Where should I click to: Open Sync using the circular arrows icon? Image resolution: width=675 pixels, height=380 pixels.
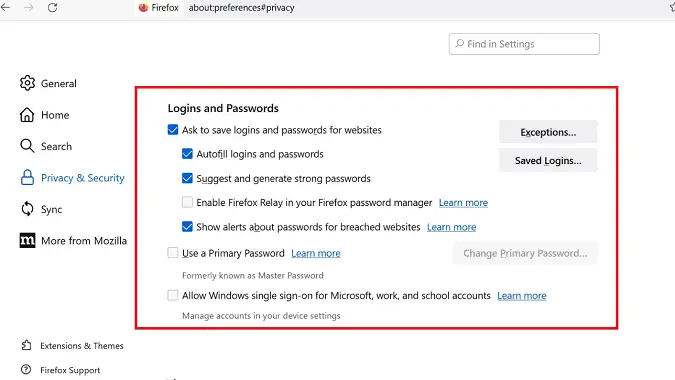(x=27, y=209)
